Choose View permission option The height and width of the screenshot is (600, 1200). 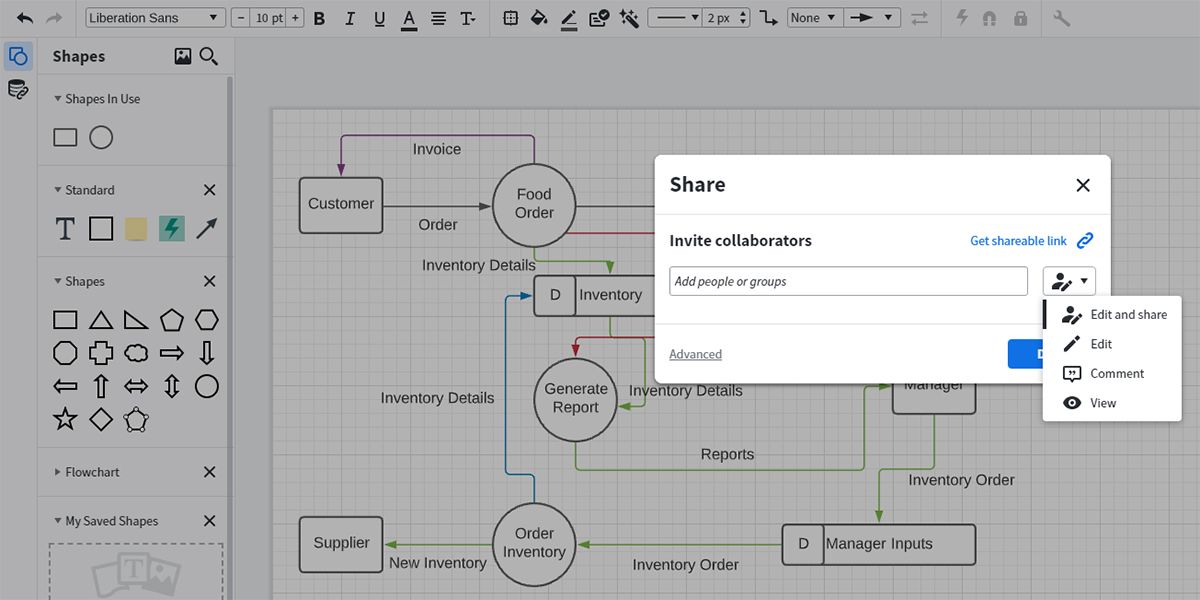[1102, 403]
